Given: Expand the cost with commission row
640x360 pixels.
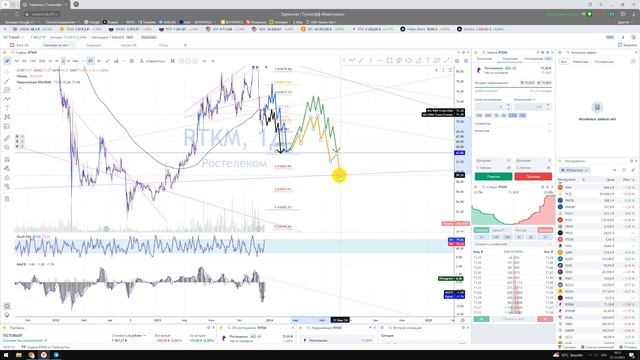Looking at the screenshot, I should tap(513, 244).
